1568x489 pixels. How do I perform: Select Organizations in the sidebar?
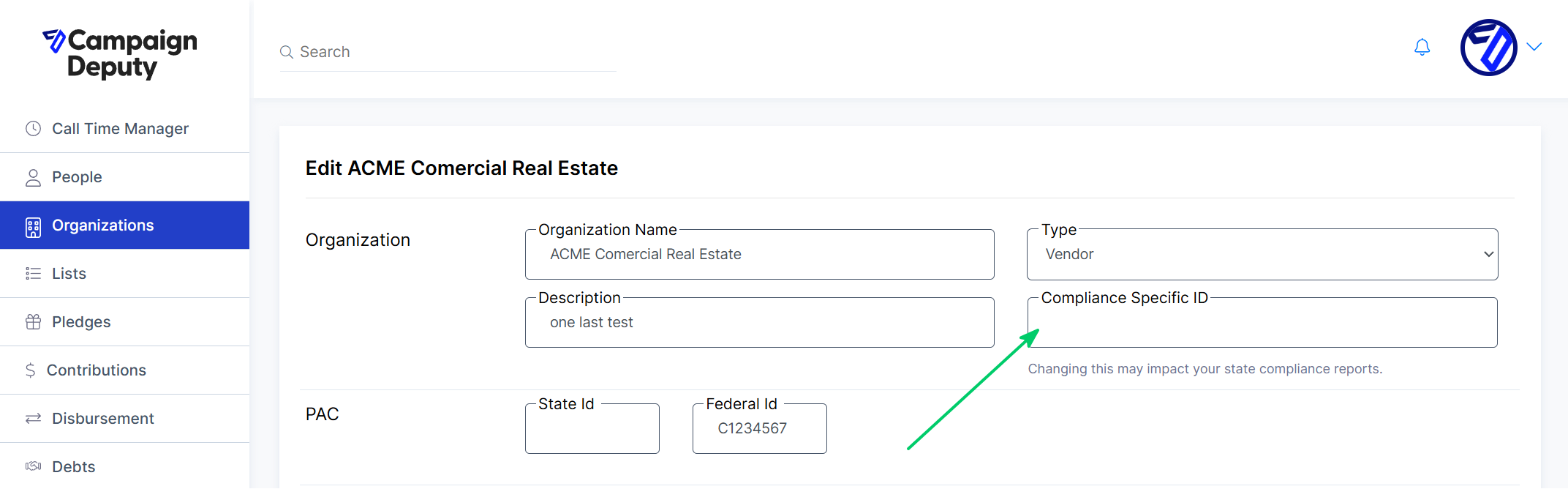(x=124, y=225)
